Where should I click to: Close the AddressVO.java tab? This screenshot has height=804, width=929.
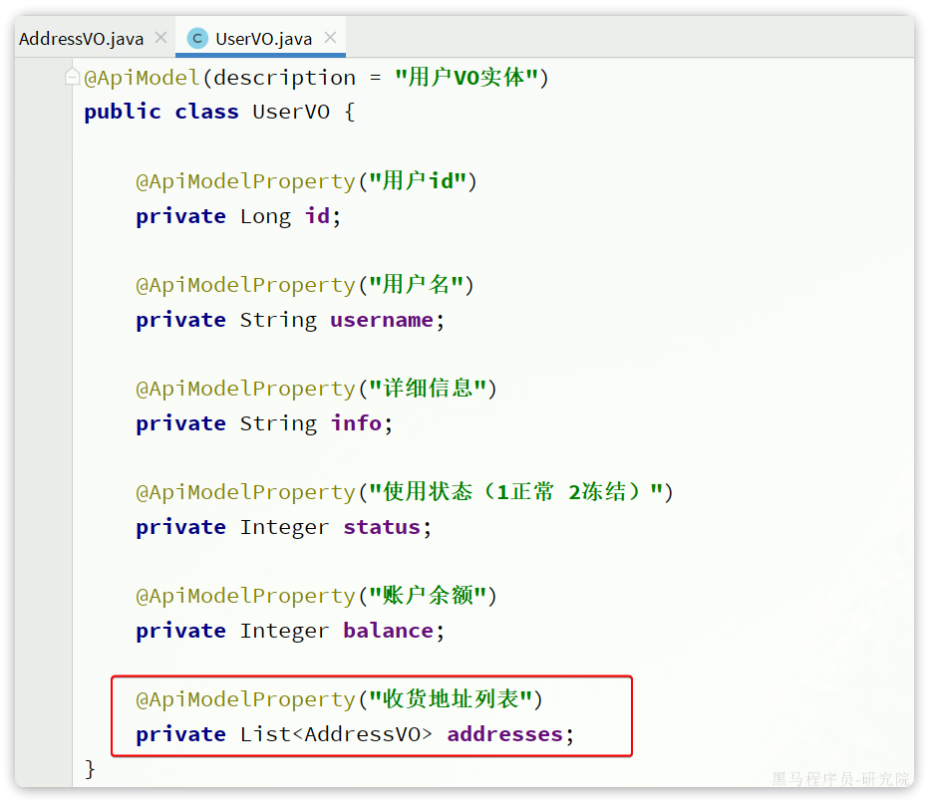(x=161, y=38)
